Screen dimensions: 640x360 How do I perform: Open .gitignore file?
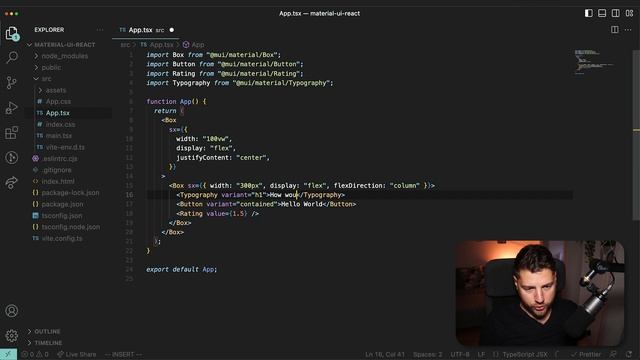pyautogui.click(x=56, y=170)
